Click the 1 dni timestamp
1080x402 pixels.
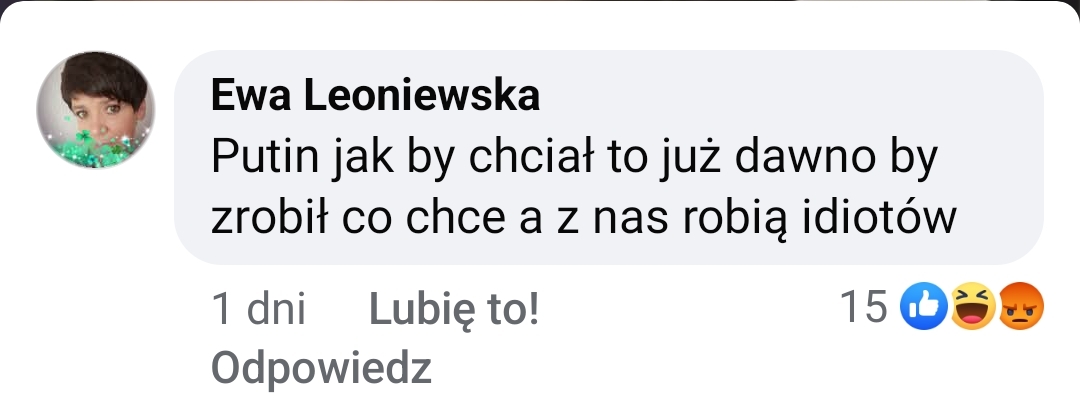[259, 308]
